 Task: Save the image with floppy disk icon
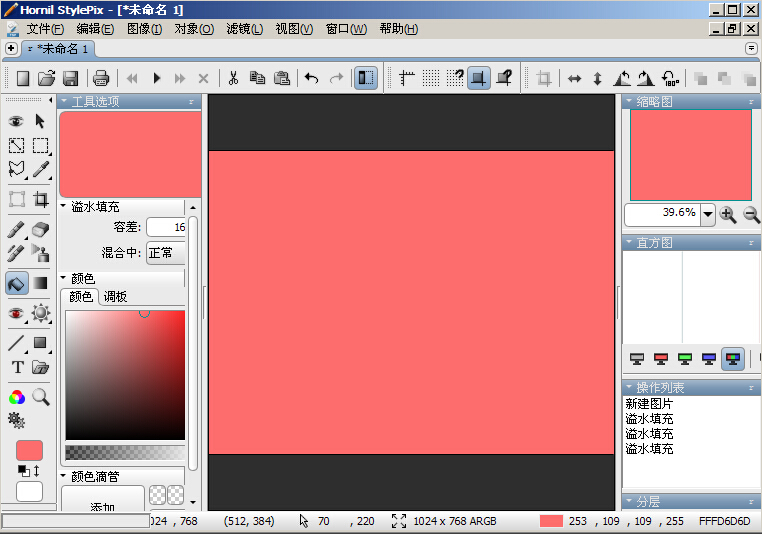click(70, 78)
